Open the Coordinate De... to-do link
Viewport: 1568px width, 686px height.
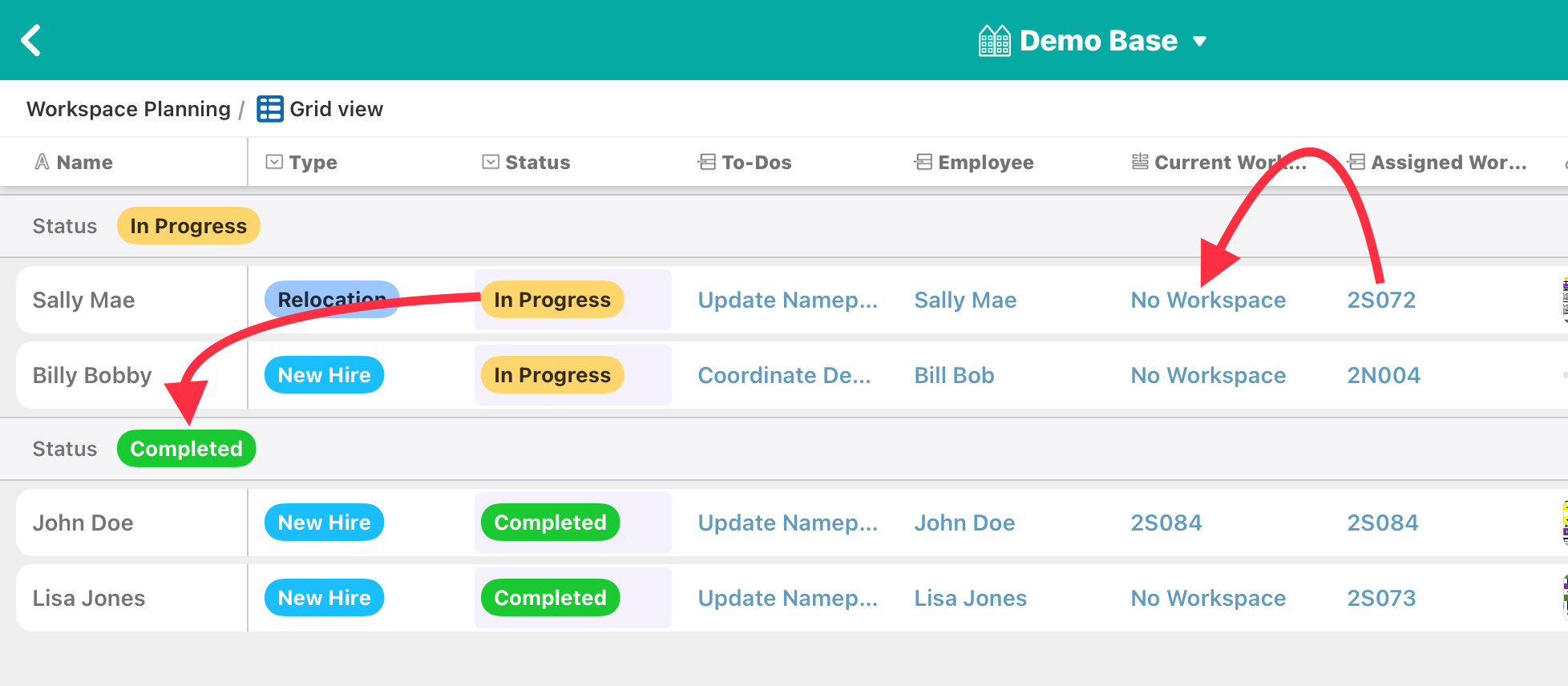tap(784, 375)
